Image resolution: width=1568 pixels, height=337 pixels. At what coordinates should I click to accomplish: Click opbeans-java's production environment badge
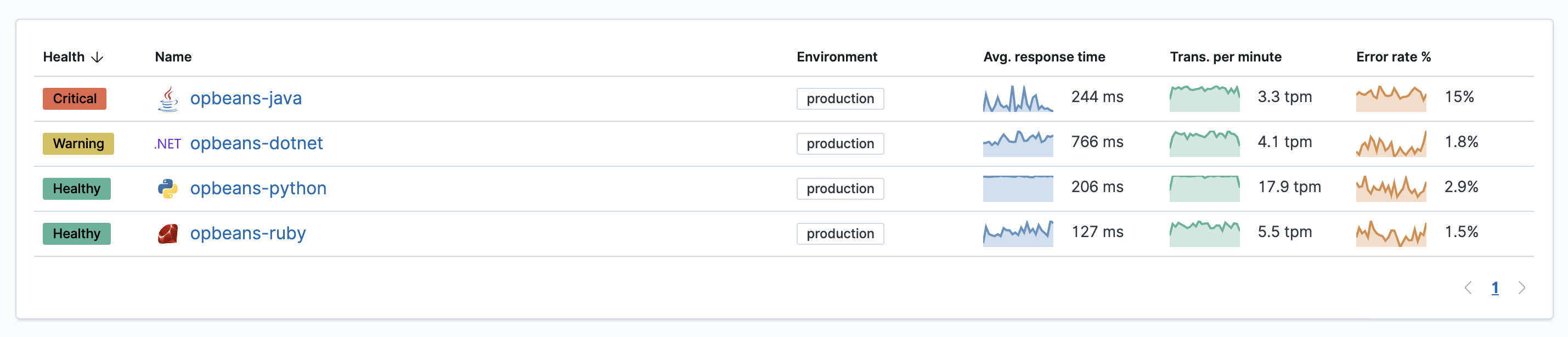coord(840,99)
